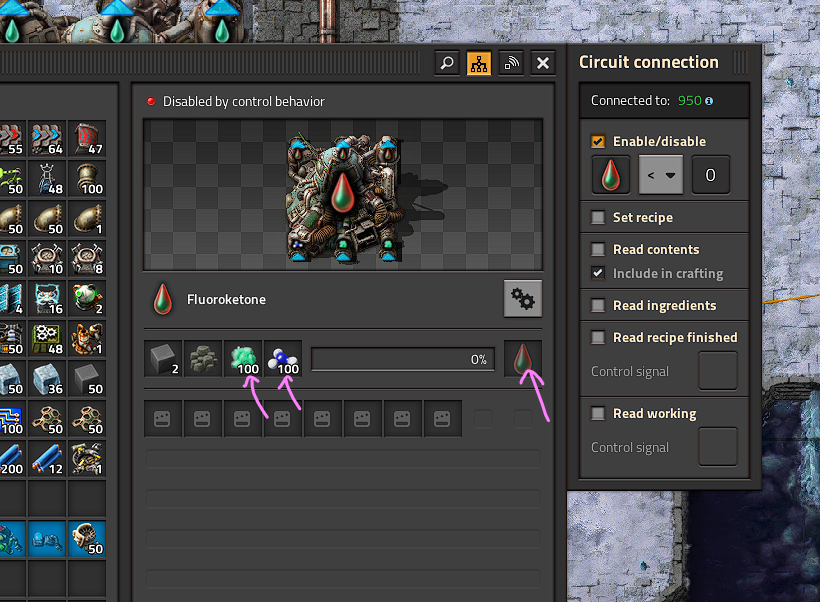The height and width of the screenshot is (602, 820).
Task: Pick the green-glowing machine stack of 2
Action: coord(87,299)
